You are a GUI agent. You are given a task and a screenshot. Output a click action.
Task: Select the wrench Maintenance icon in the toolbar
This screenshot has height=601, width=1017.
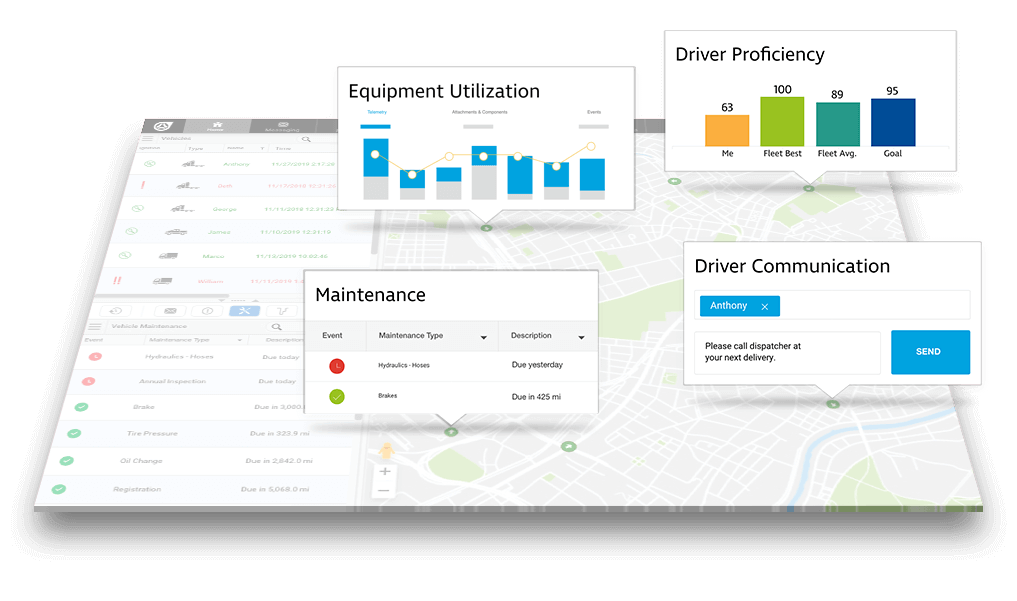click(245, 311)
